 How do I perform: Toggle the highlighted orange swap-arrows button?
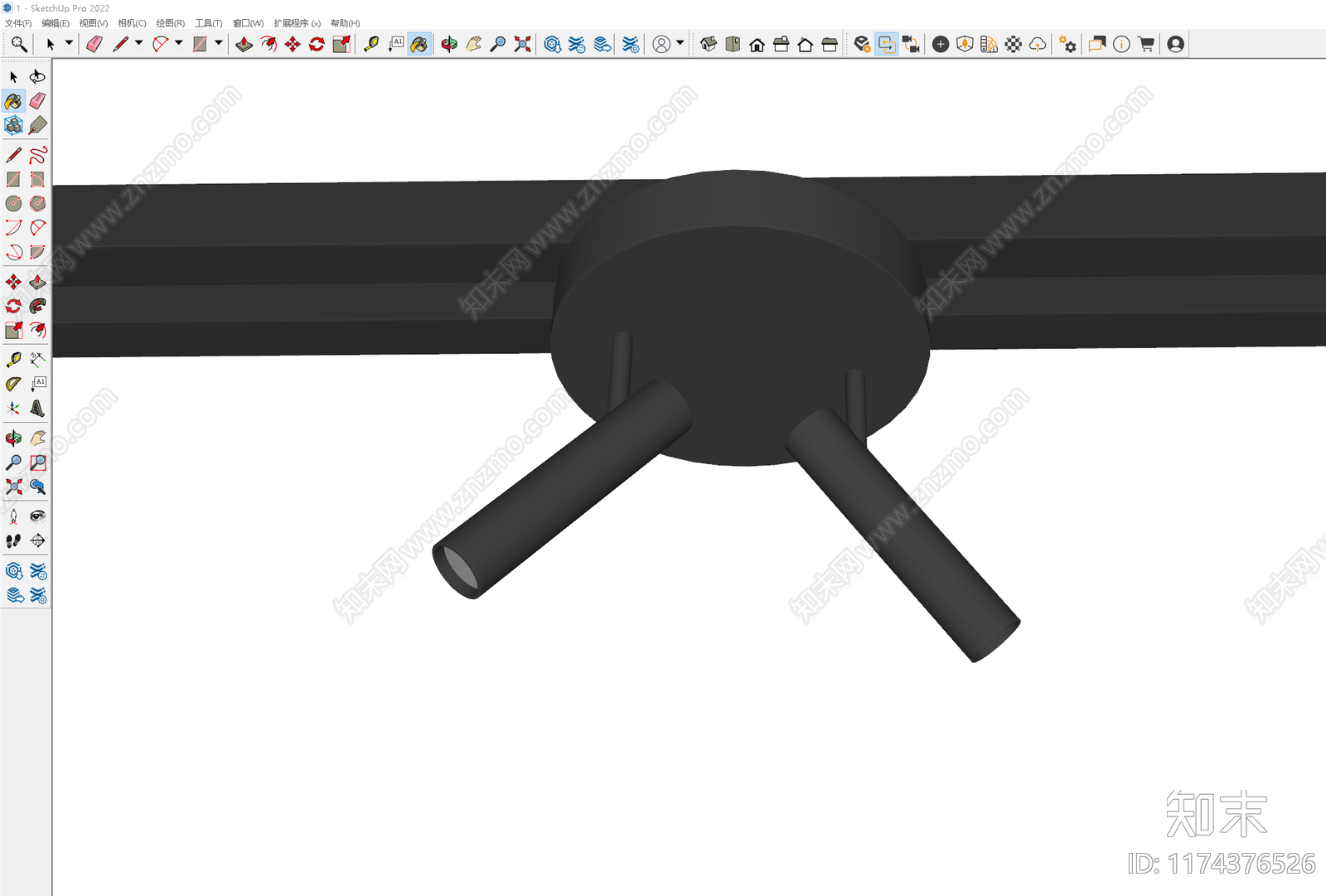coord(887,44)
